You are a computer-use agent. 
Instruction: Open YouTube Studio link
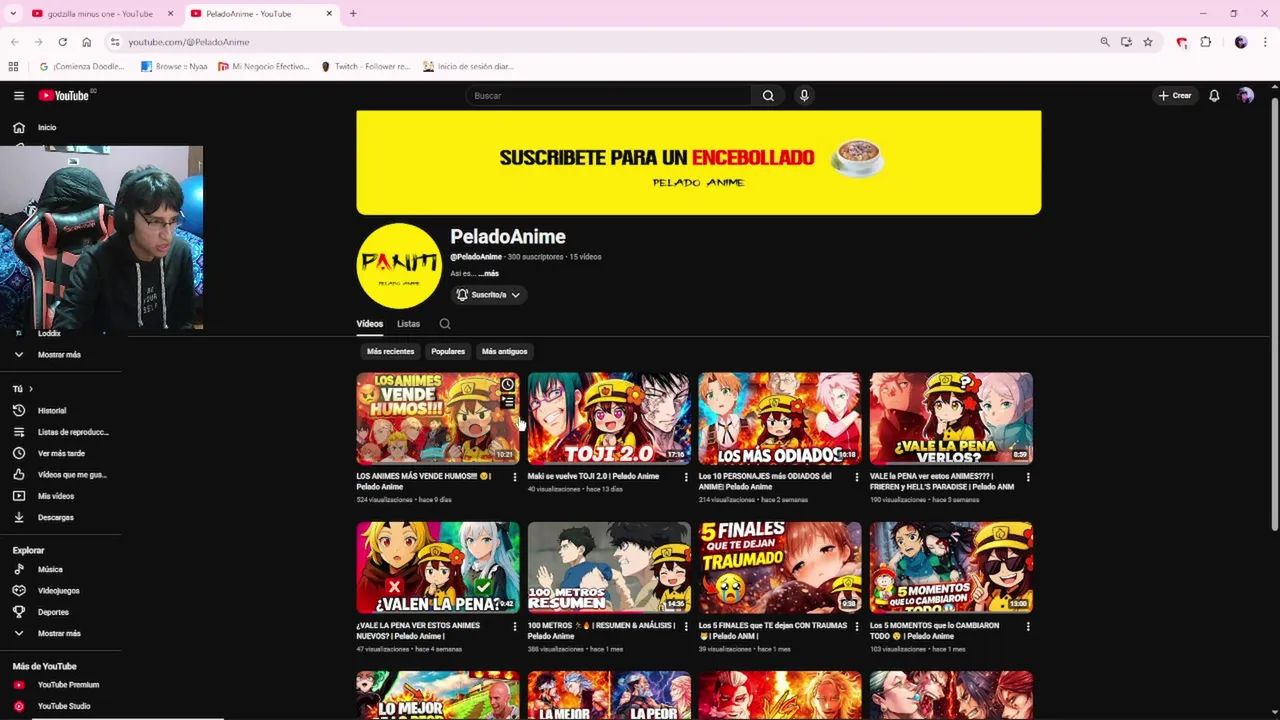coord(62,706)
